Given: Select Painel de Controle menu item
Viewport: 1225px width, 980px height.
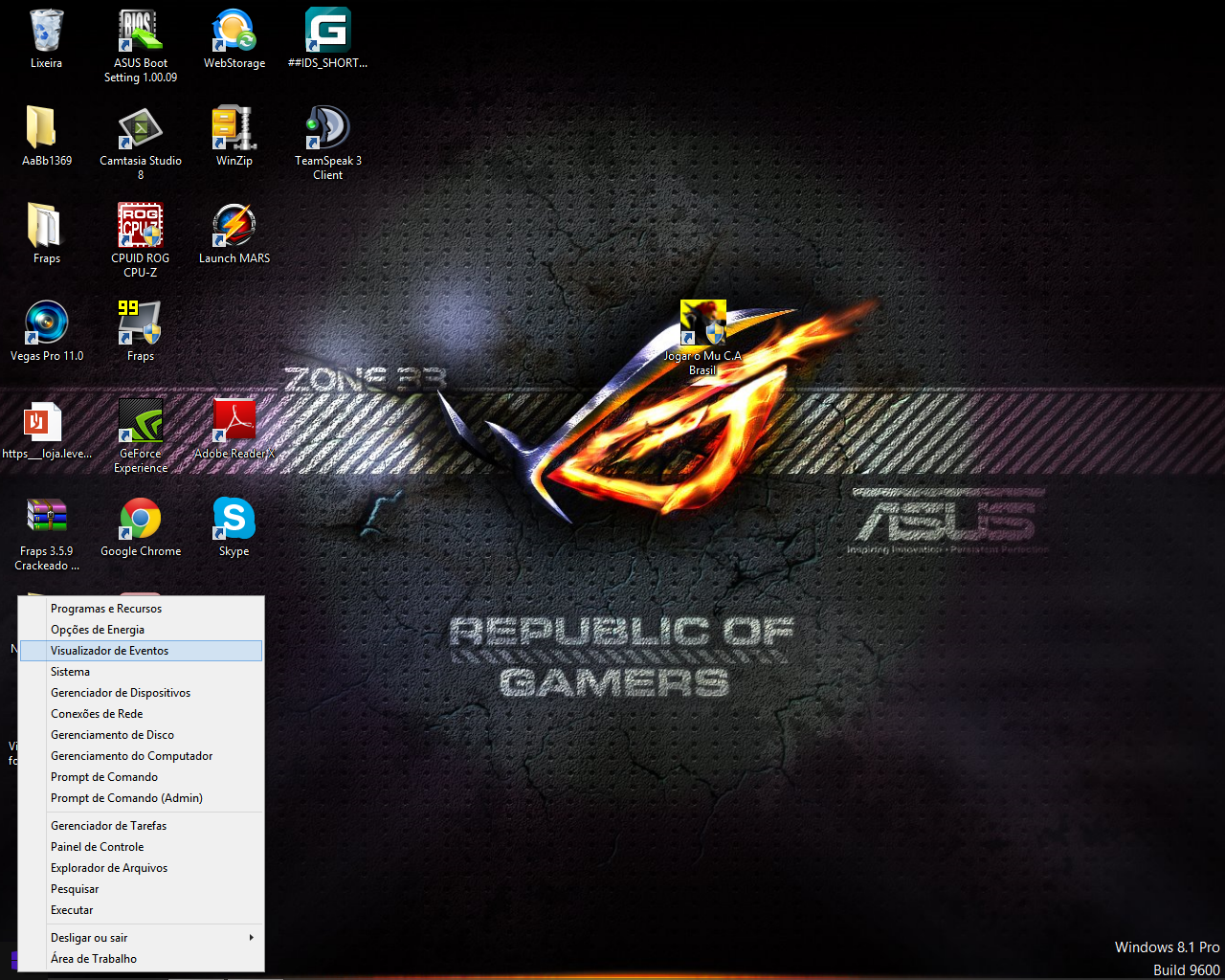Looking at the screenshot, I should tap(97, 847).
